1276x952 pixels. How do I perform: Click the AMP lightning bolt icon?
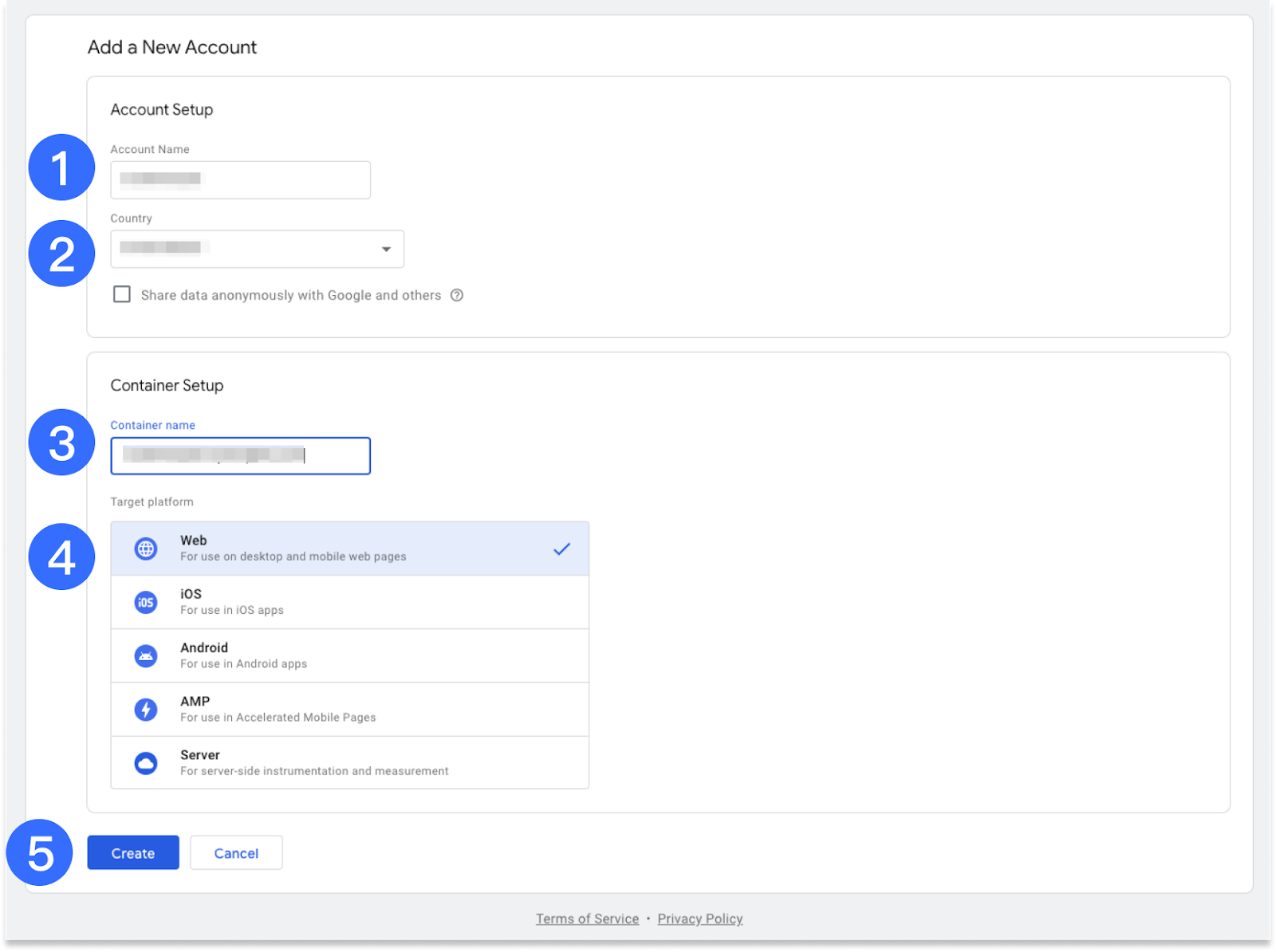146,710
